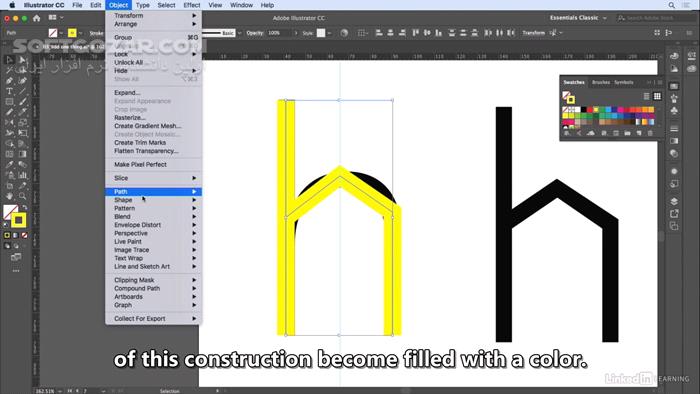Select the Selection tool arrow
700x394 pixels.
[9, 59]
